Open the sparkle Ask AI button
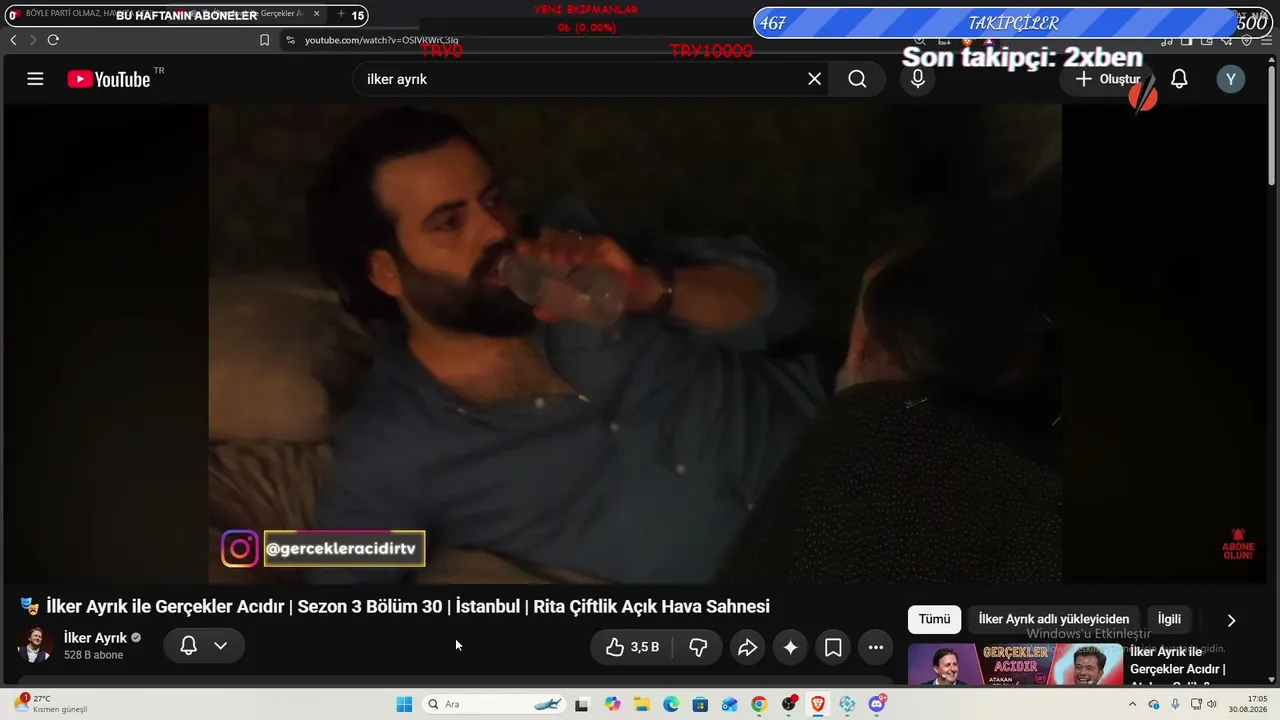The width and height of the screenshot is (1280, 720). (790, 647)
